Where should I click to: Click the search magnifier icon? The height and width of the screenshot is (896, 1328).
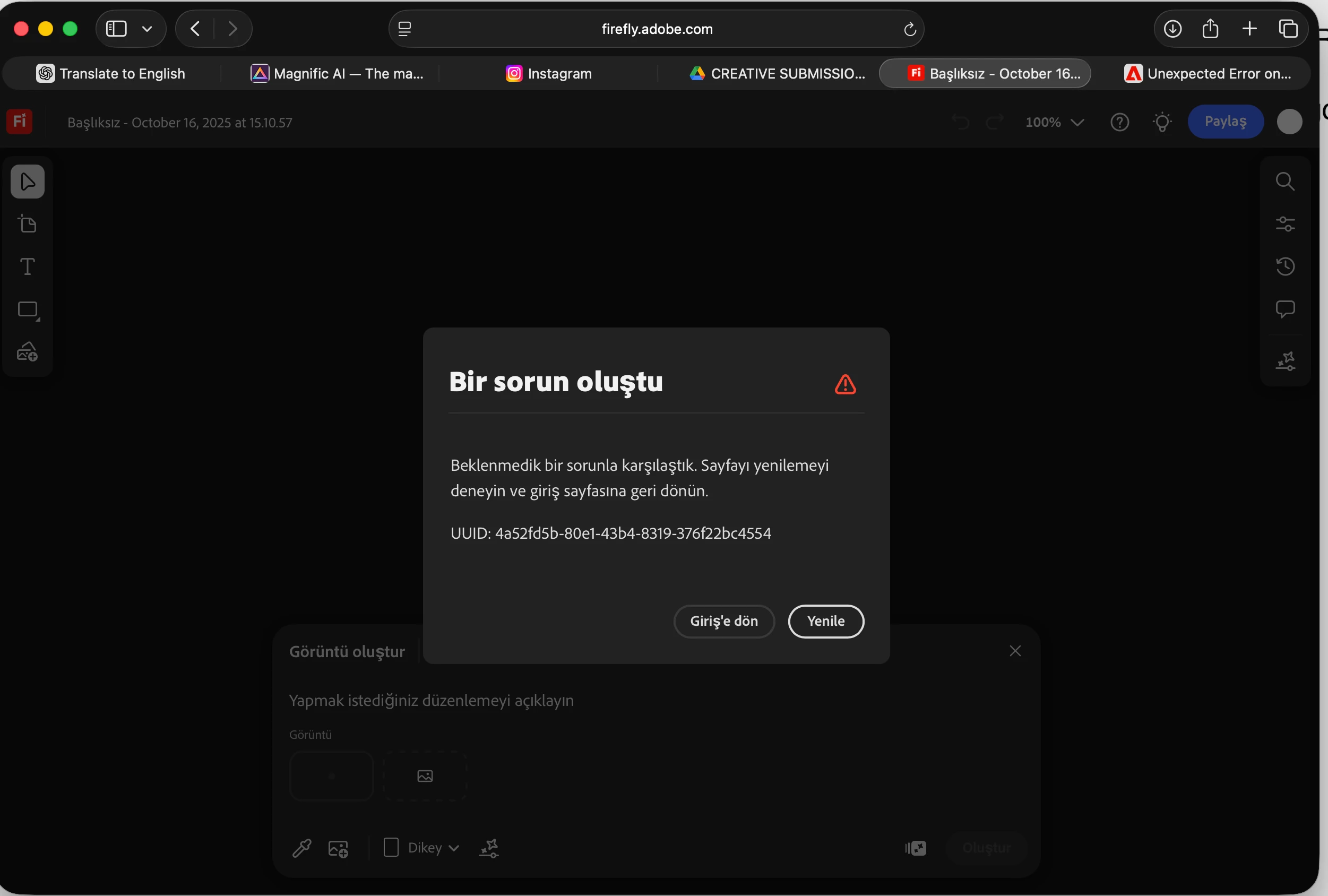point(1285,182)
